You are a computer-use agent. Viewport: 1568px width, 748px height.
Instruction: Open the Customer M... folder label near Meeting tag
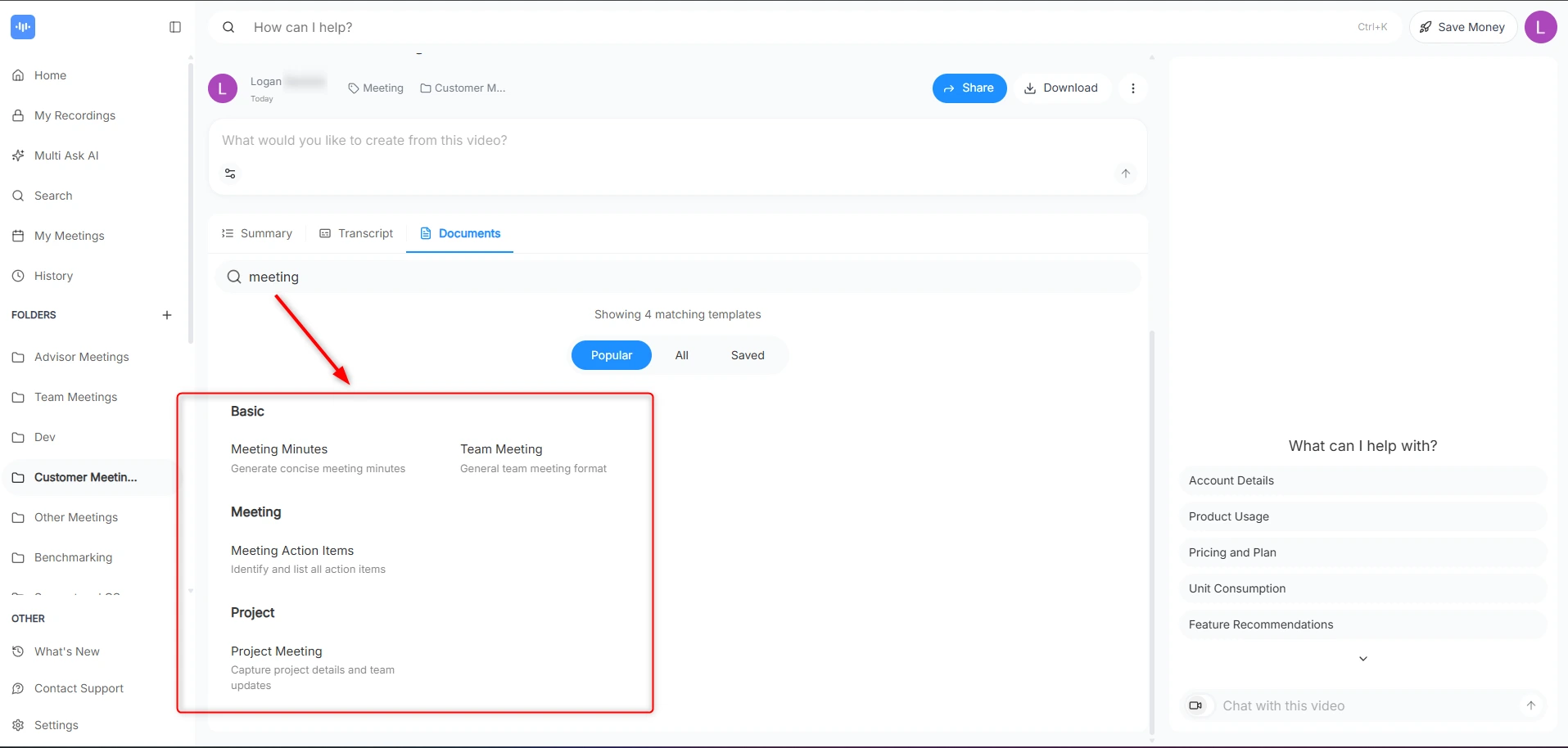tap(462, 88)
